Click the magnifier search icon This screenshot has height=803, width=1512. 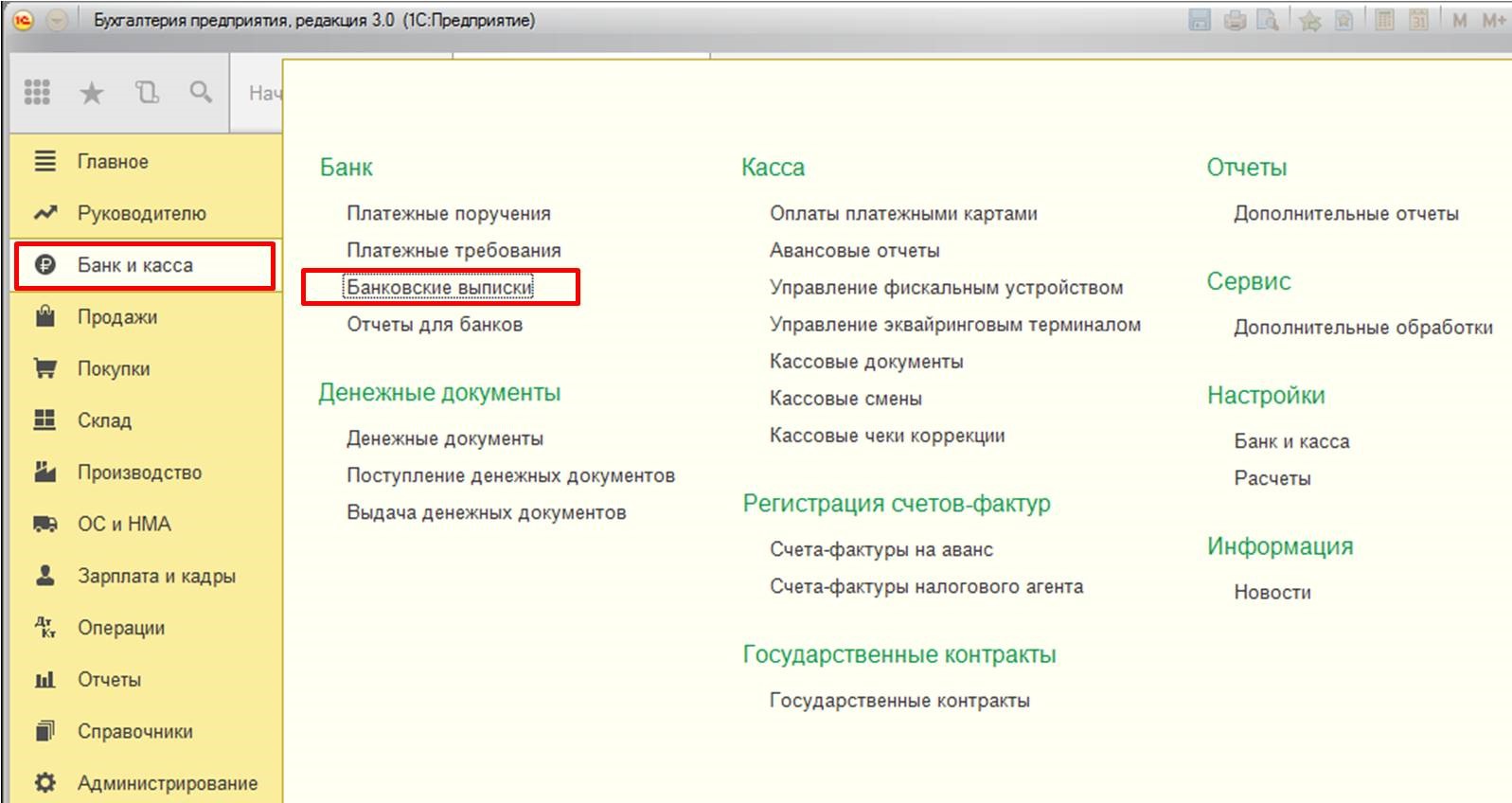(x=201, y=92)
